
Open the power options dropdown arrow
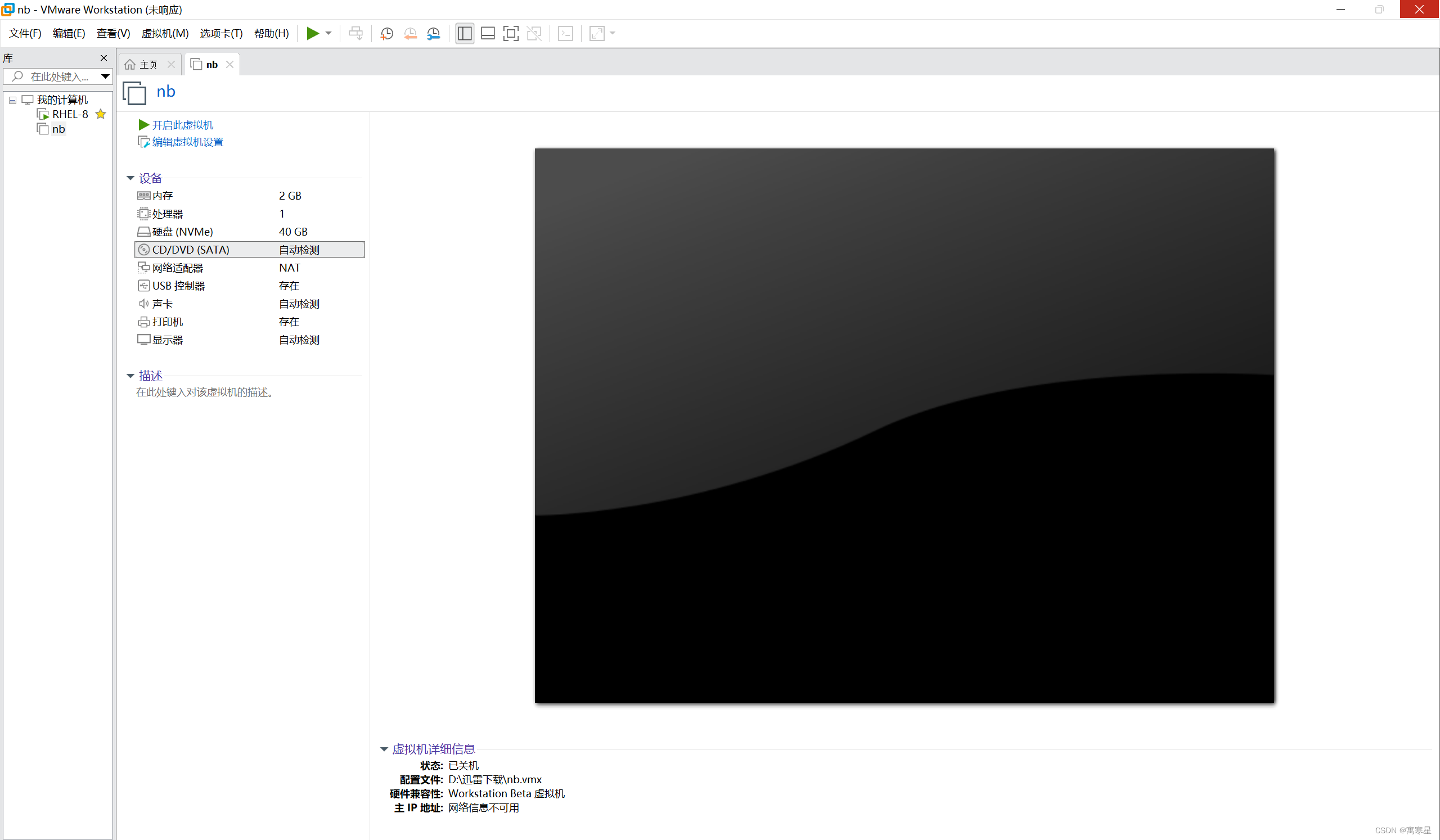(328, 33)
